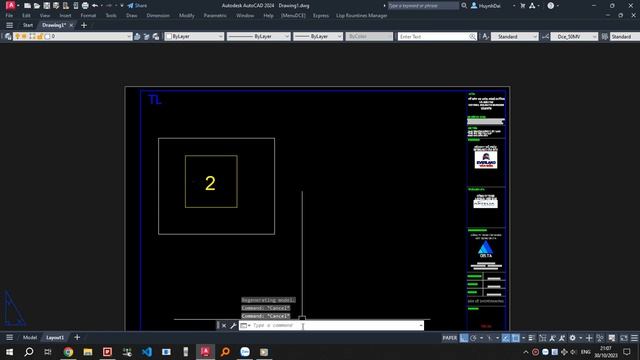Viewport: 640px width, 360px height.
Task: Click the Open file folder icon
Action: click(37, 6)
